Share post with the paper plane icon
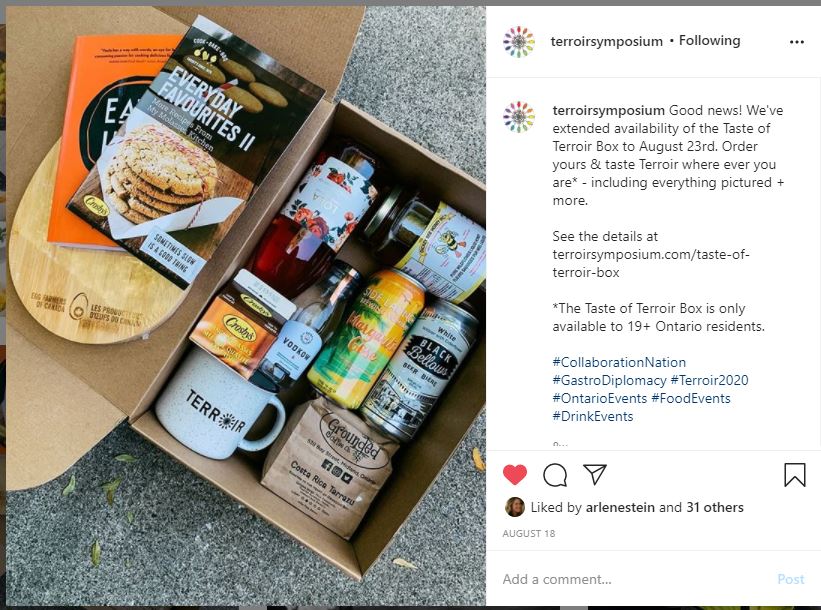Image resolution: width=821 pixels, height=610 pixels. tap(595, 474)
